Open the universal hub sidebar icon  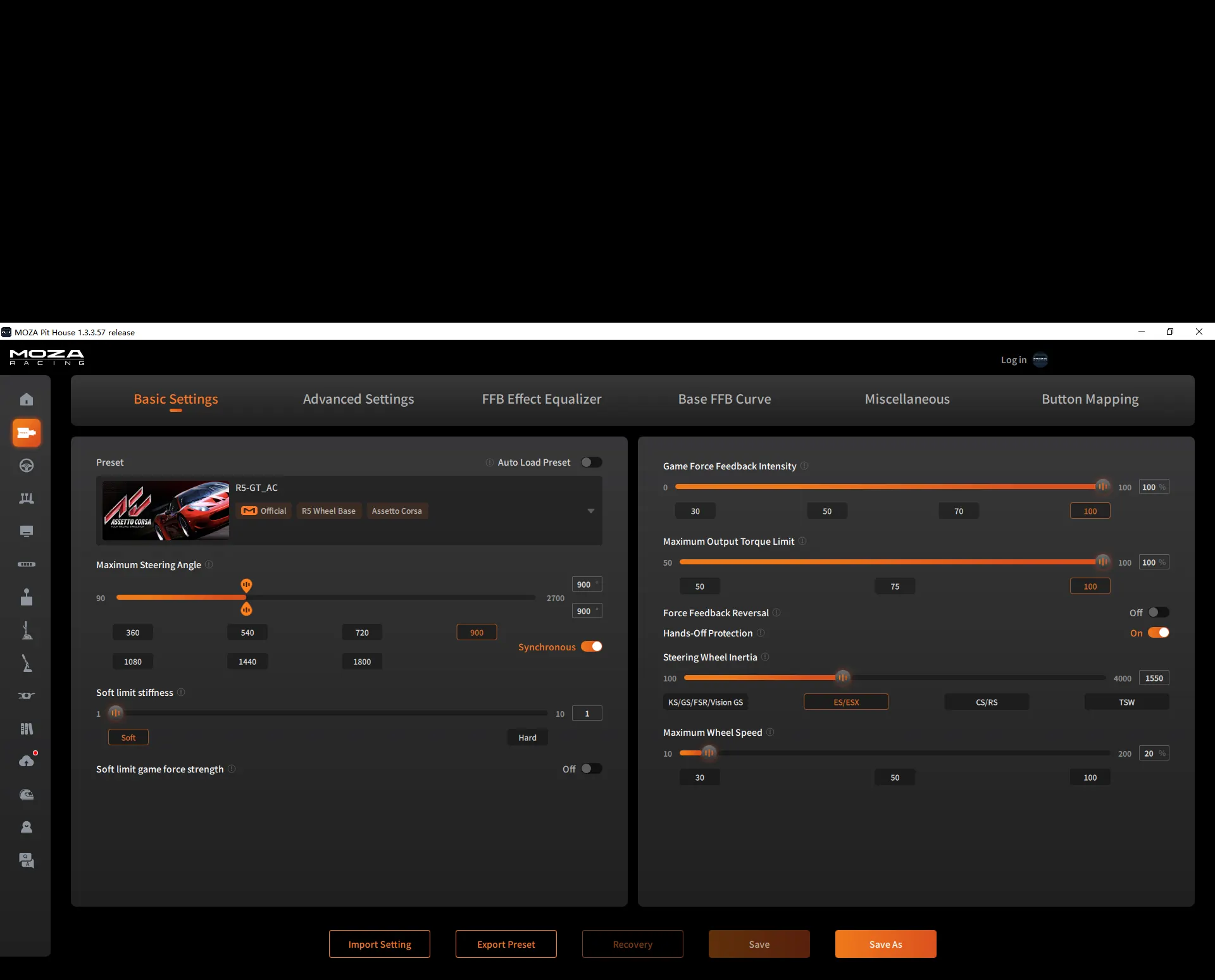[27, 696]
